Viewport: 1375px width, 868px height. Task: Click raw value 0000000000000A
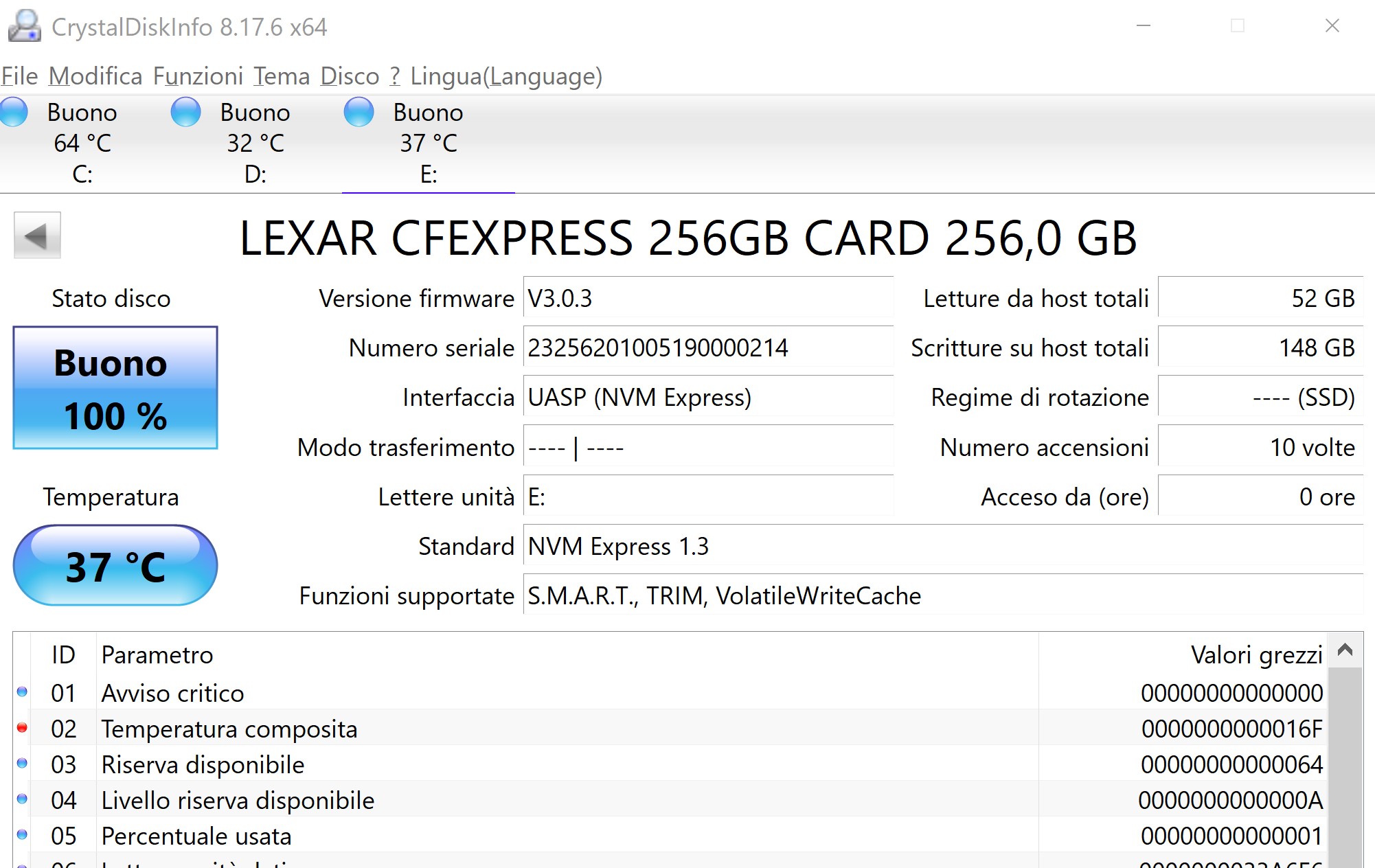tap(1231, 800)
